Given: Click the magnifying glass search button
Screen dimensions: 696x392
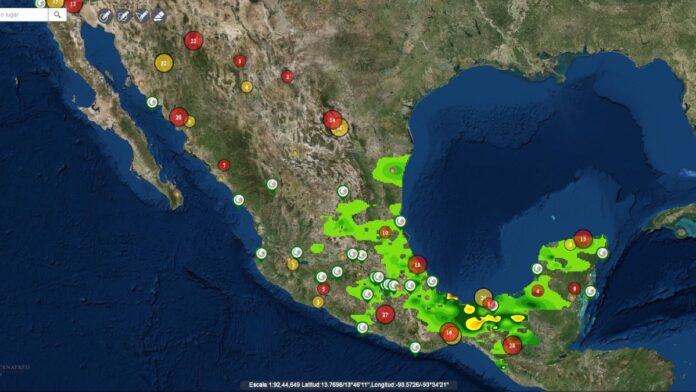Looking at the screenshot, I should (x=57, y=15).
